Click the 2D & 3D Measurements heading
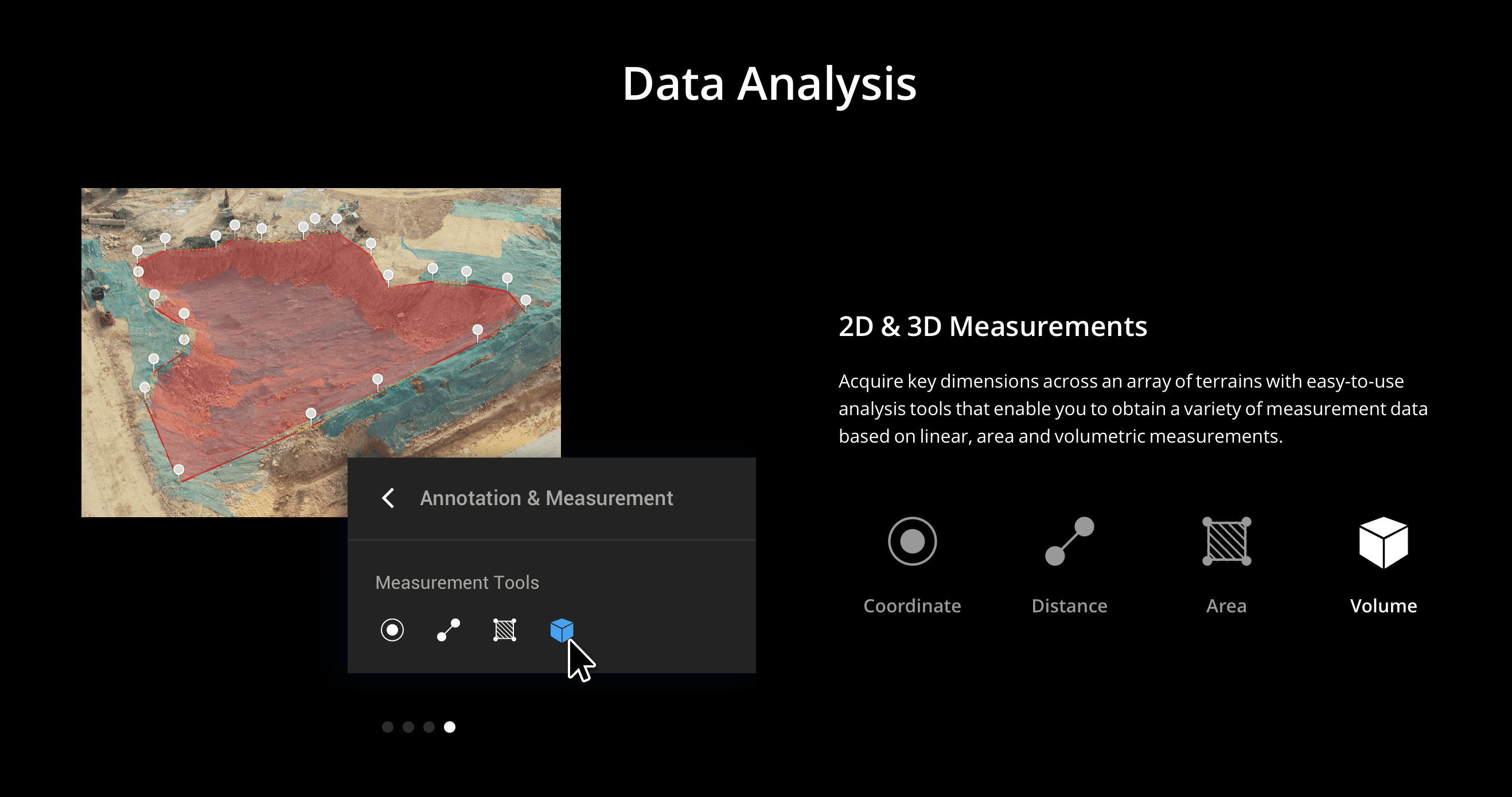 pyautogui.click(x=992, y=326)
